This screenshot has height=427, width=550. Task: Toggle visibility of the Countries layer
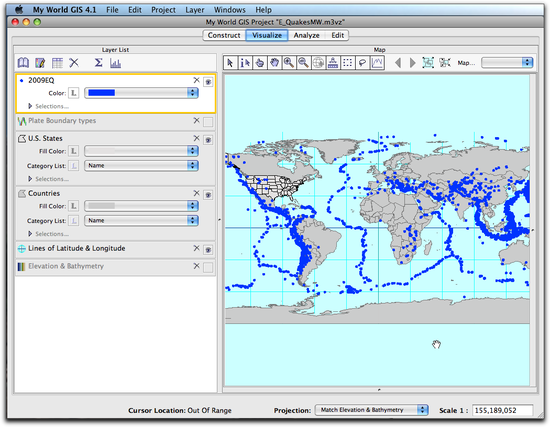tap(208, 195)
